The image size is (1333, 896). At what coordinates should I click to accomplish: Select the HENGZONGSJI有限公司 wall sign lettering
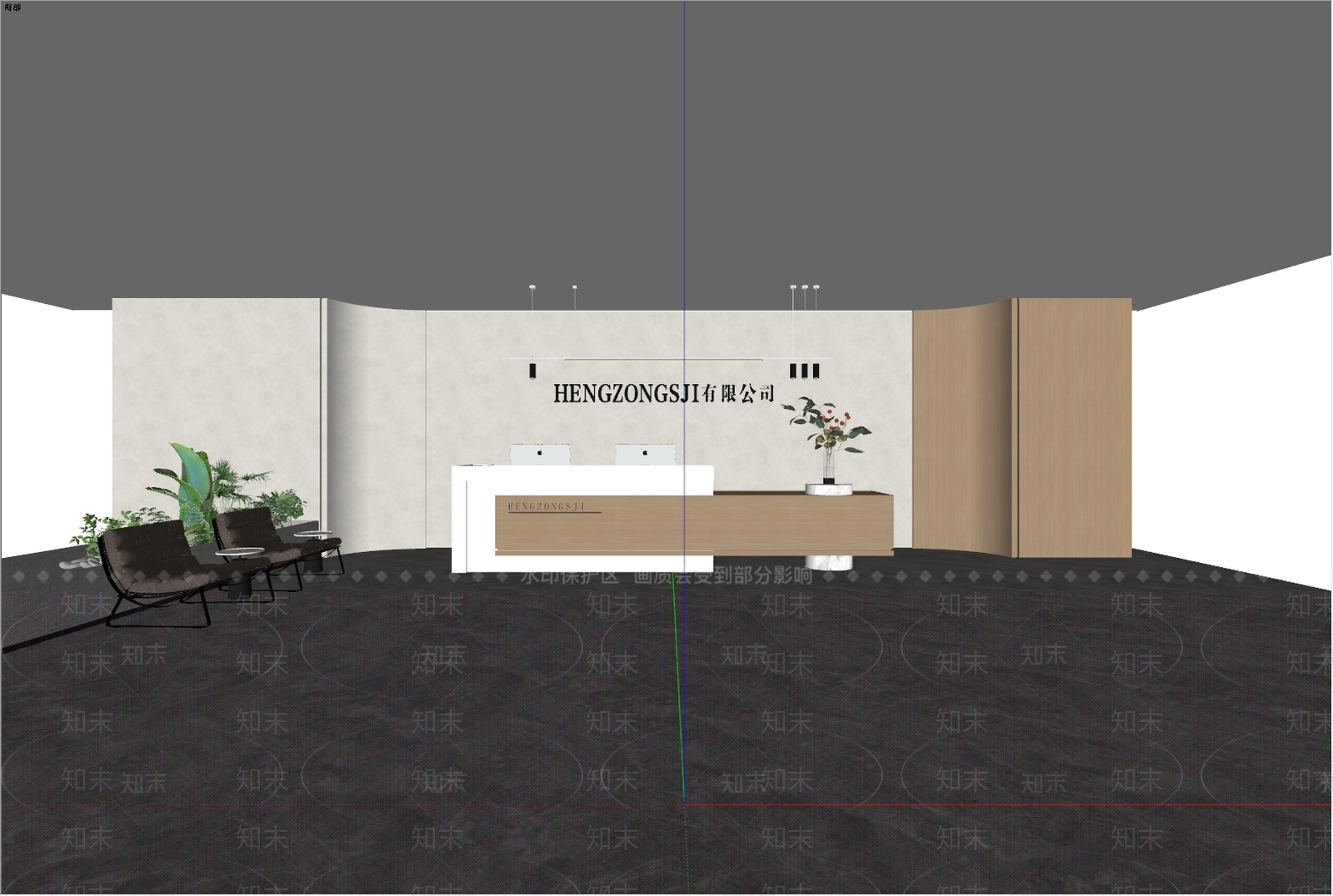(x=664, y=393)
